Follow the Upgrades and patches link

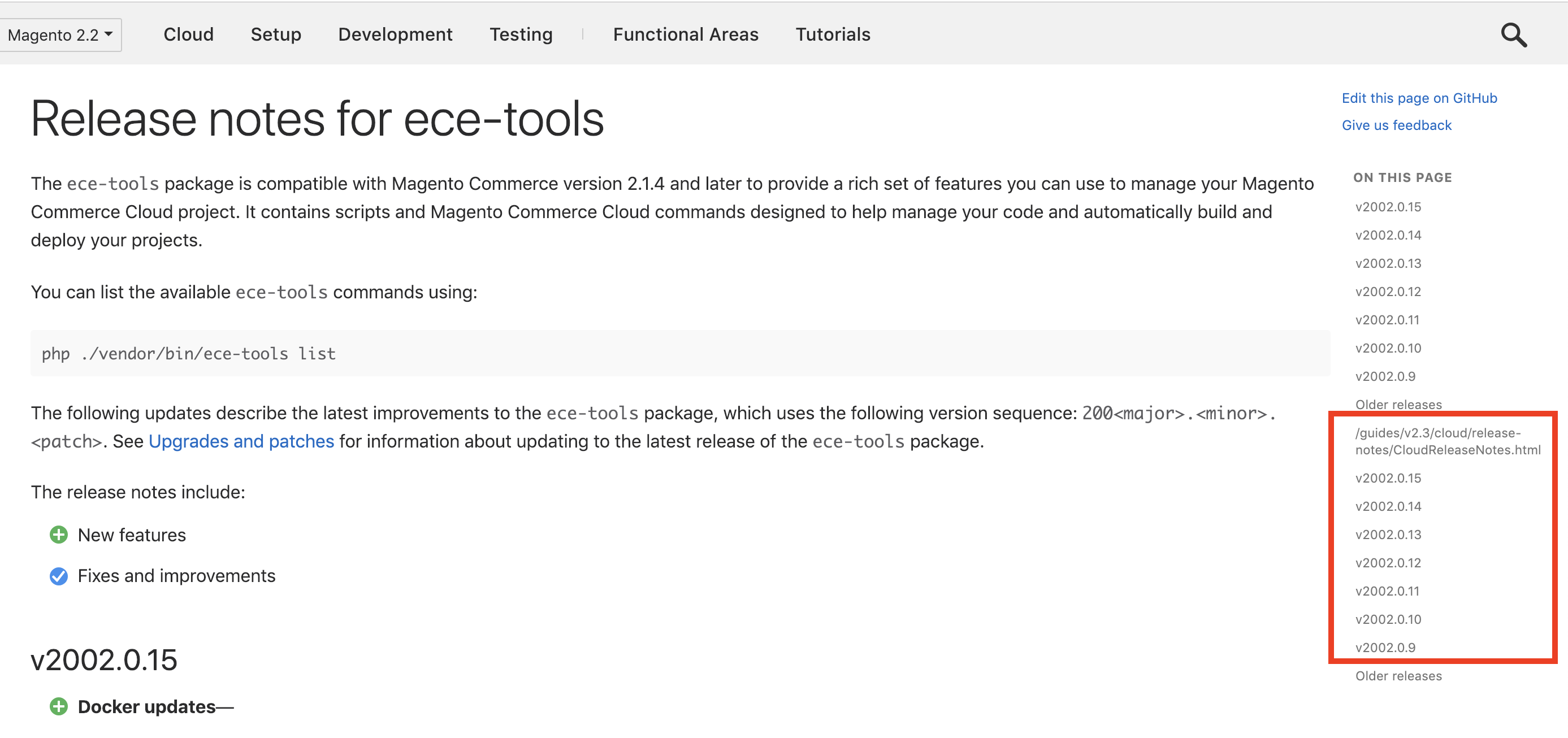pyautogui.click(x=241, y=441)
